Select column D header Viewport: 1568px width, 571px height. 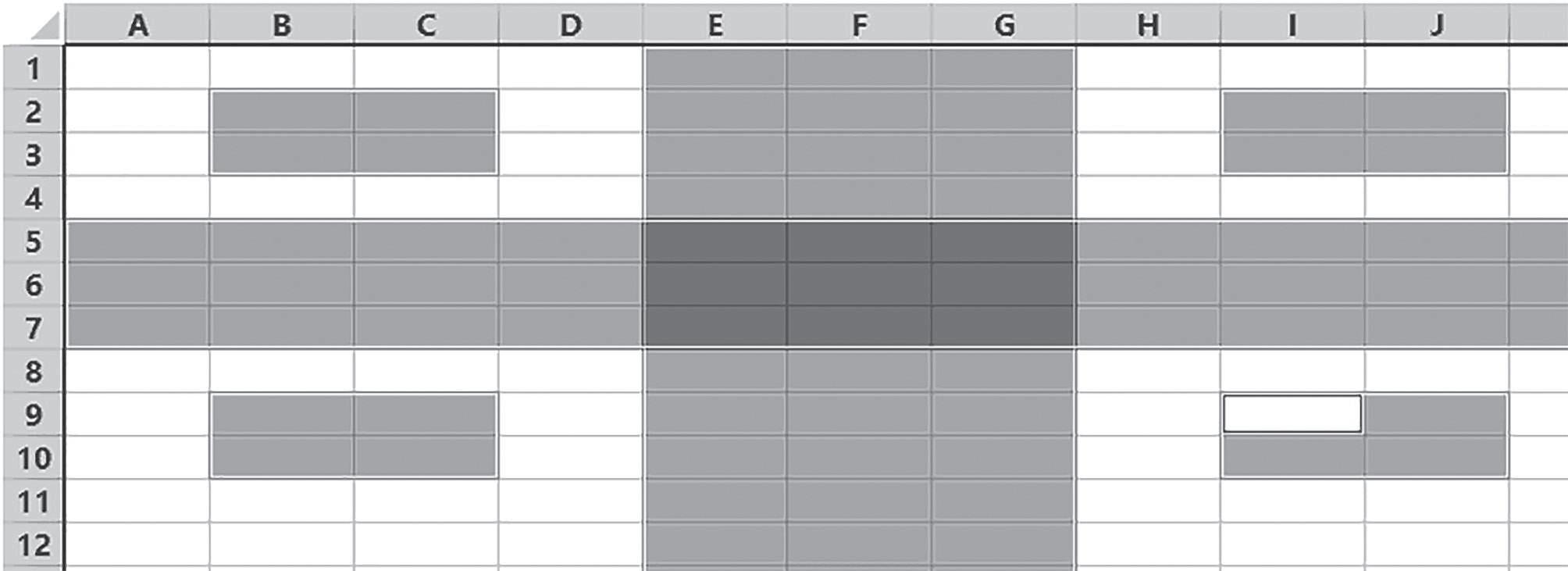point(571,25)
